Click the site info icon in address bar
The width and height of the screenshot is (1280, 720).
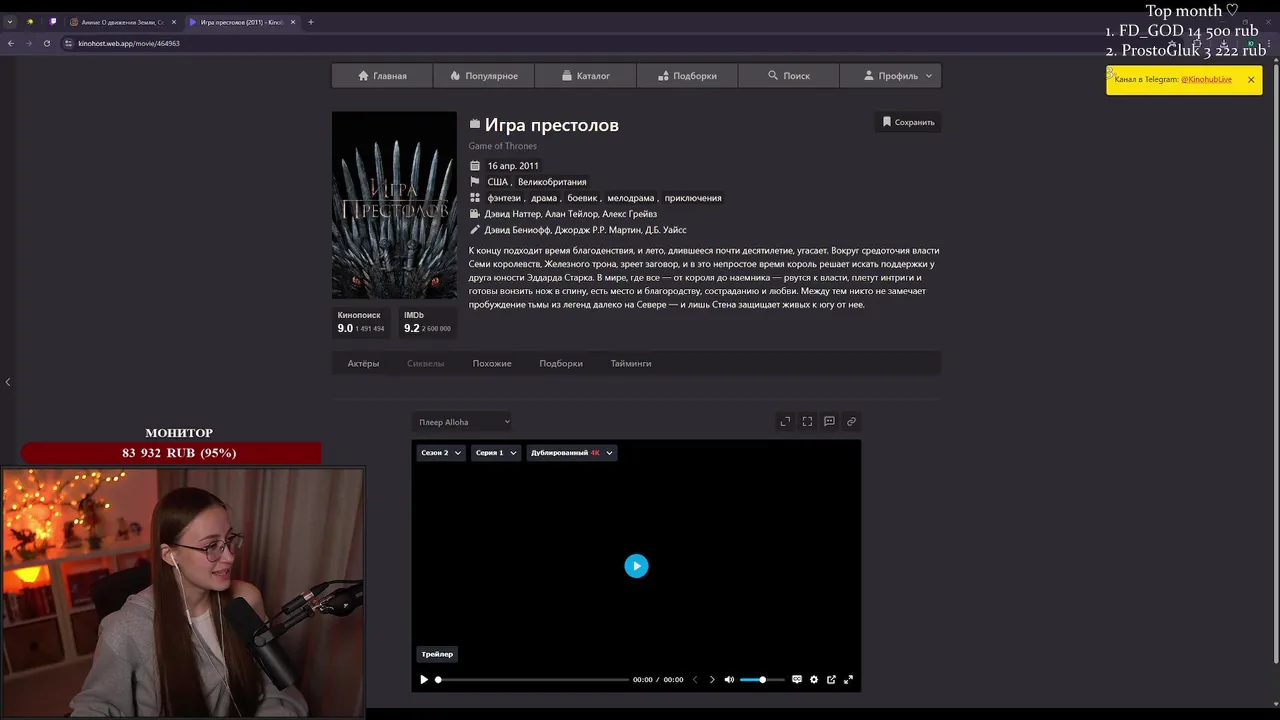click(x=68, y=43)
